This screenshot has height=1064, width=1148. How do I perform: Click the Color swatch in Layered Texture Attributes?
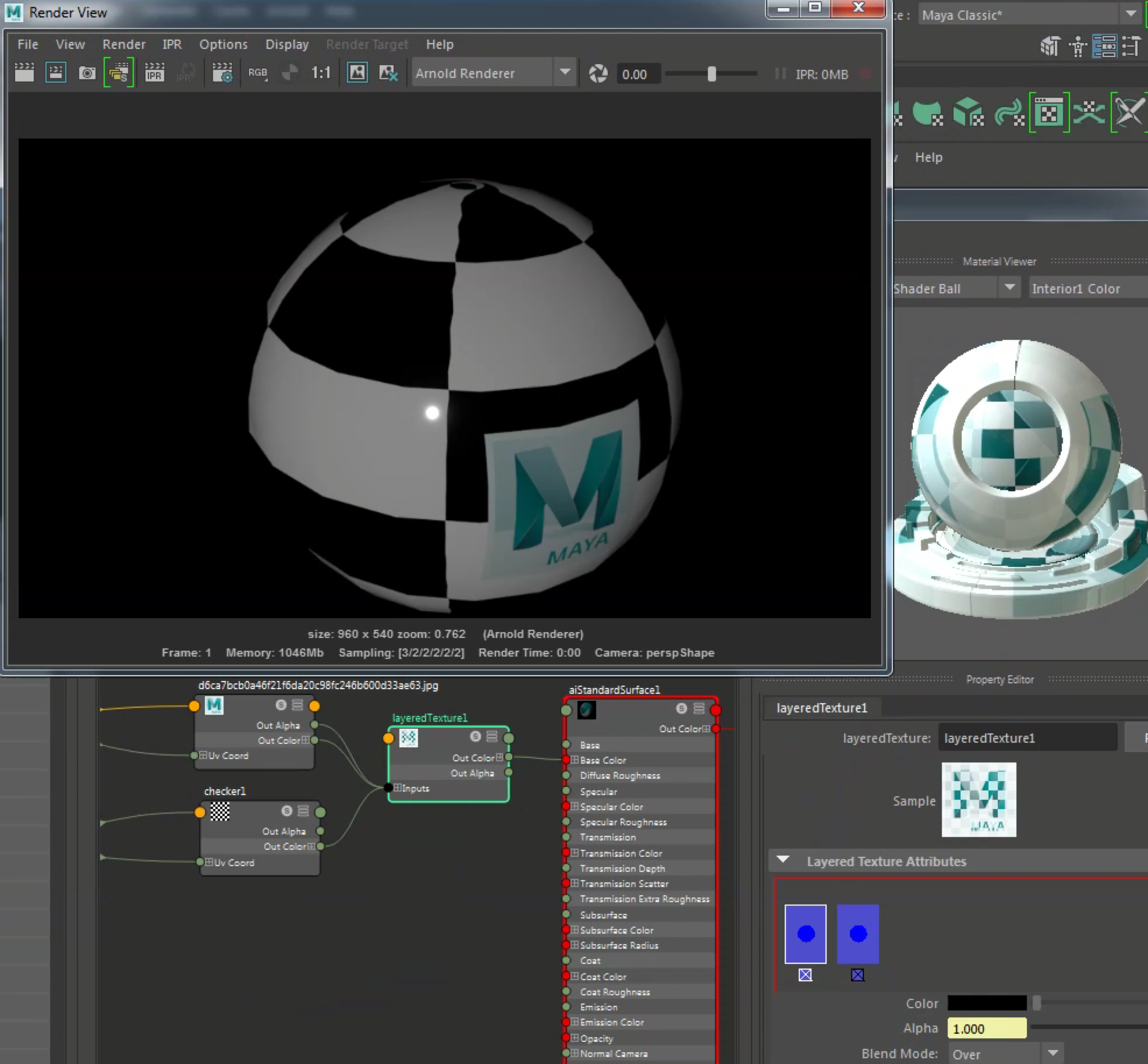point(988,1003)
